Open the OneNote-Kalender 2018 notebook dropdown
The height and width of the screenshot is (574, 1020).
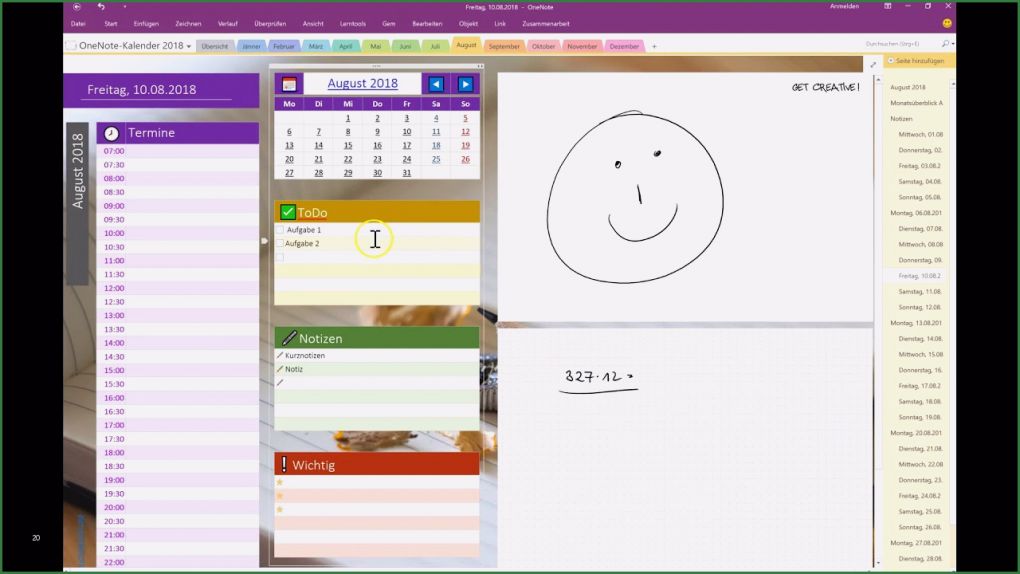(189, 46)
